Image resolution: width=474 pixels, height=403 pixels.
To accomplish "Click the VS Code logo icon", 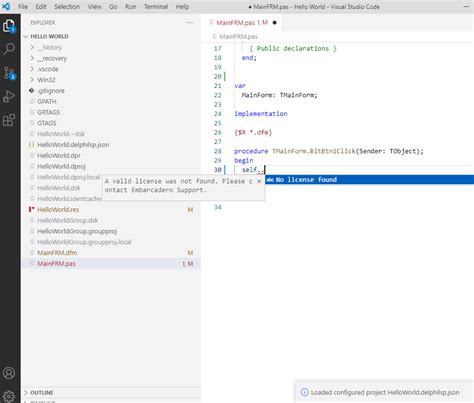I will 6,6.
